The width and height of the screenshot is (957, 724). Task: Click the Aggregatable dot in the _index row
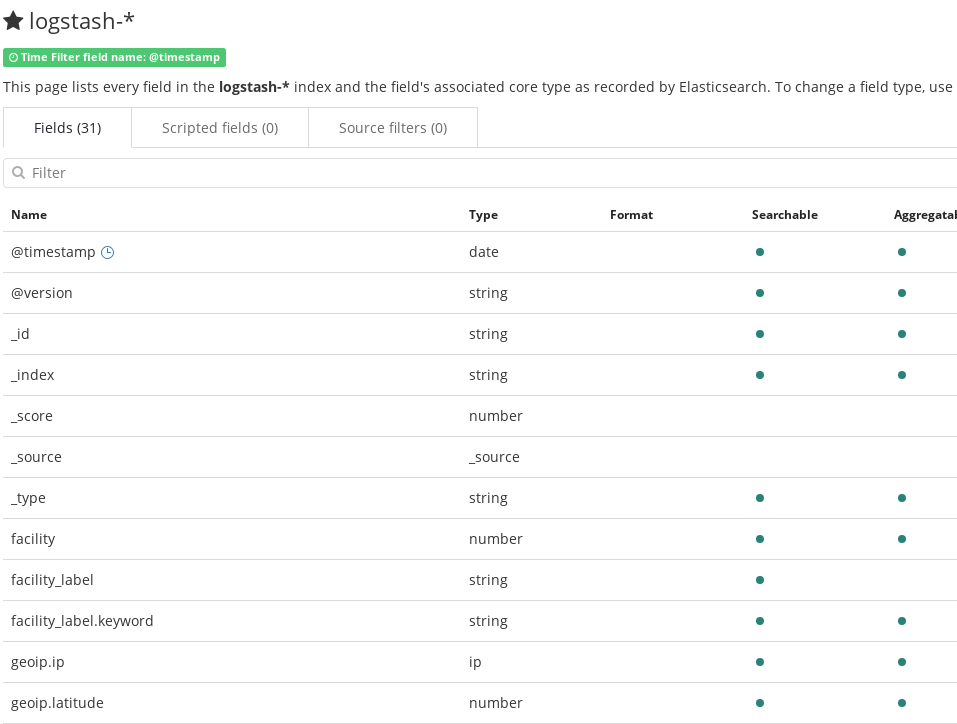(x=902, y=375)
